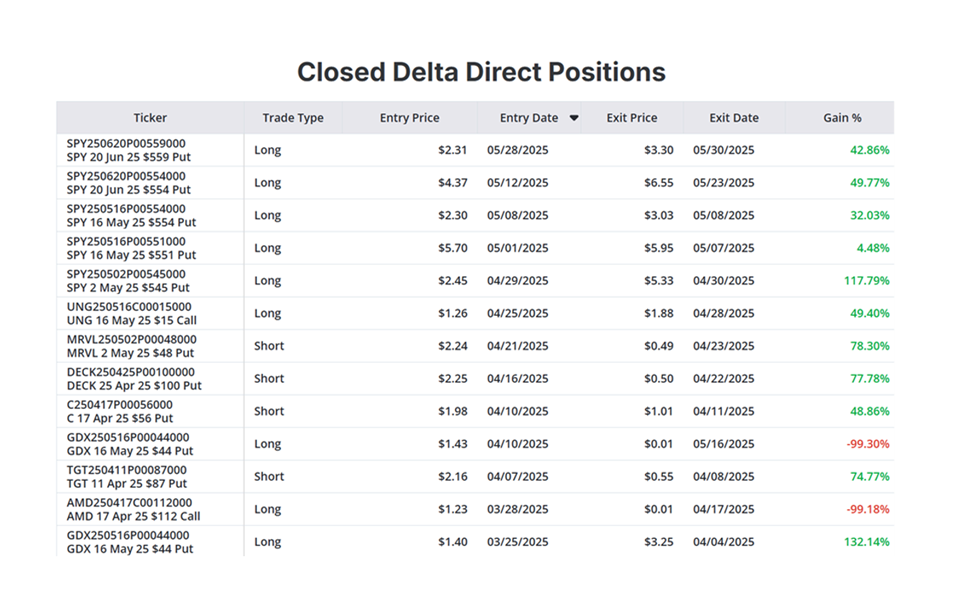Click the Entry Price column header

pyautogui.click(x=409, y=118)
